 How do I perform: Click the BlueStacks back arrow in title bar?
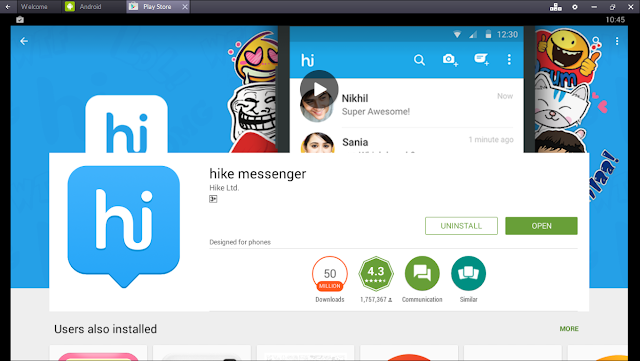[8, 7]
